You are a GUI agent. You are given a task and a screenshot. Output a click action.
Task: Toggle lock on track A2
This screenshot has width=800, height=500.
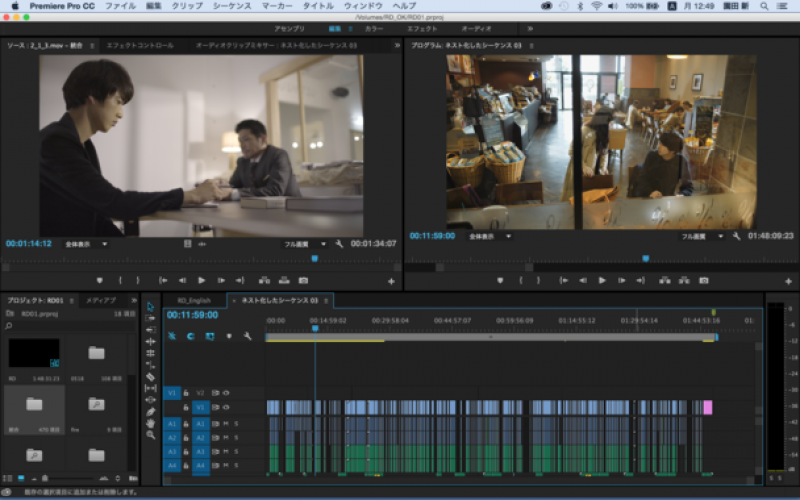click(186, 438)
